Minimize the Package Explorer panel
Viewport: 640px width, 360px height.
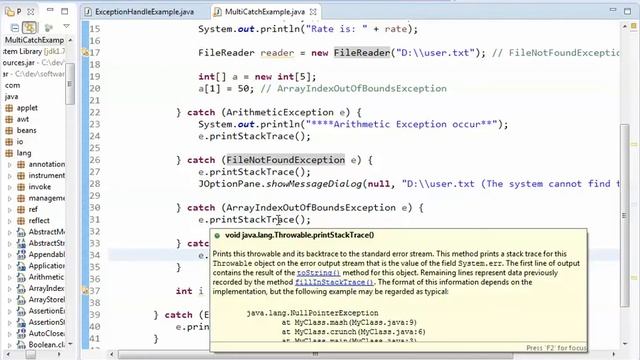[50, 10]
